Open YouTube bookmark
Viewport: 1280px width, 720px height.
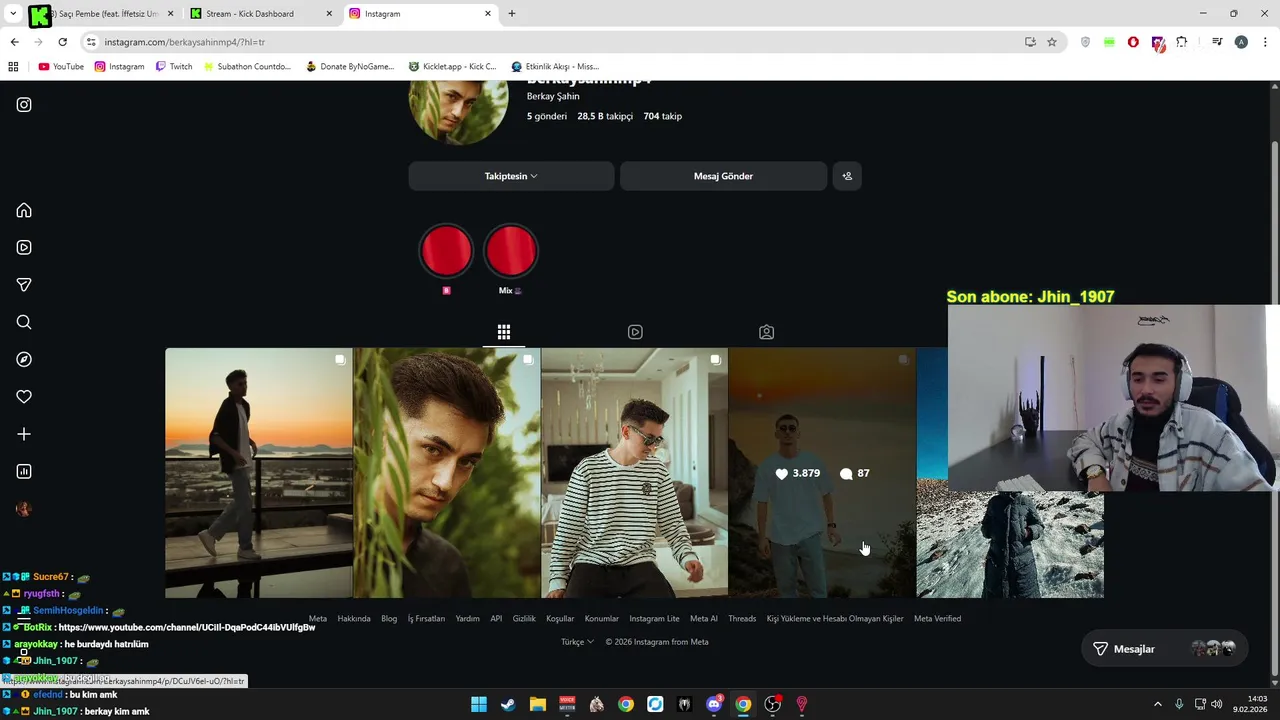(61, 67)
